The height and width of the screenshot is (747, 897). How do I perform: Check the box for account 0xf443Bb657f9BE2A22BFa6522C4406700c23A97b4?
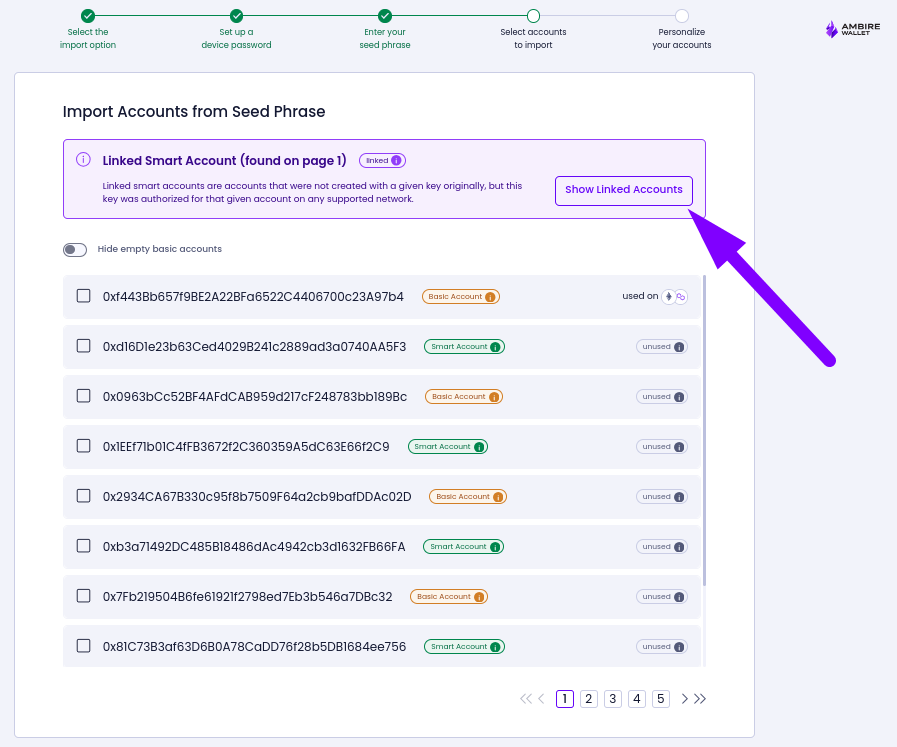coord(84,296)
